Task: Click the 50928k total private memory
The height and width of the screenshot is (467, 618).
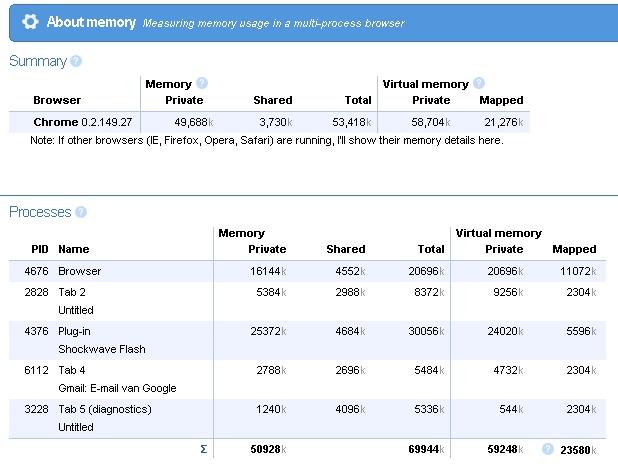Action: (x=268, y=449)
